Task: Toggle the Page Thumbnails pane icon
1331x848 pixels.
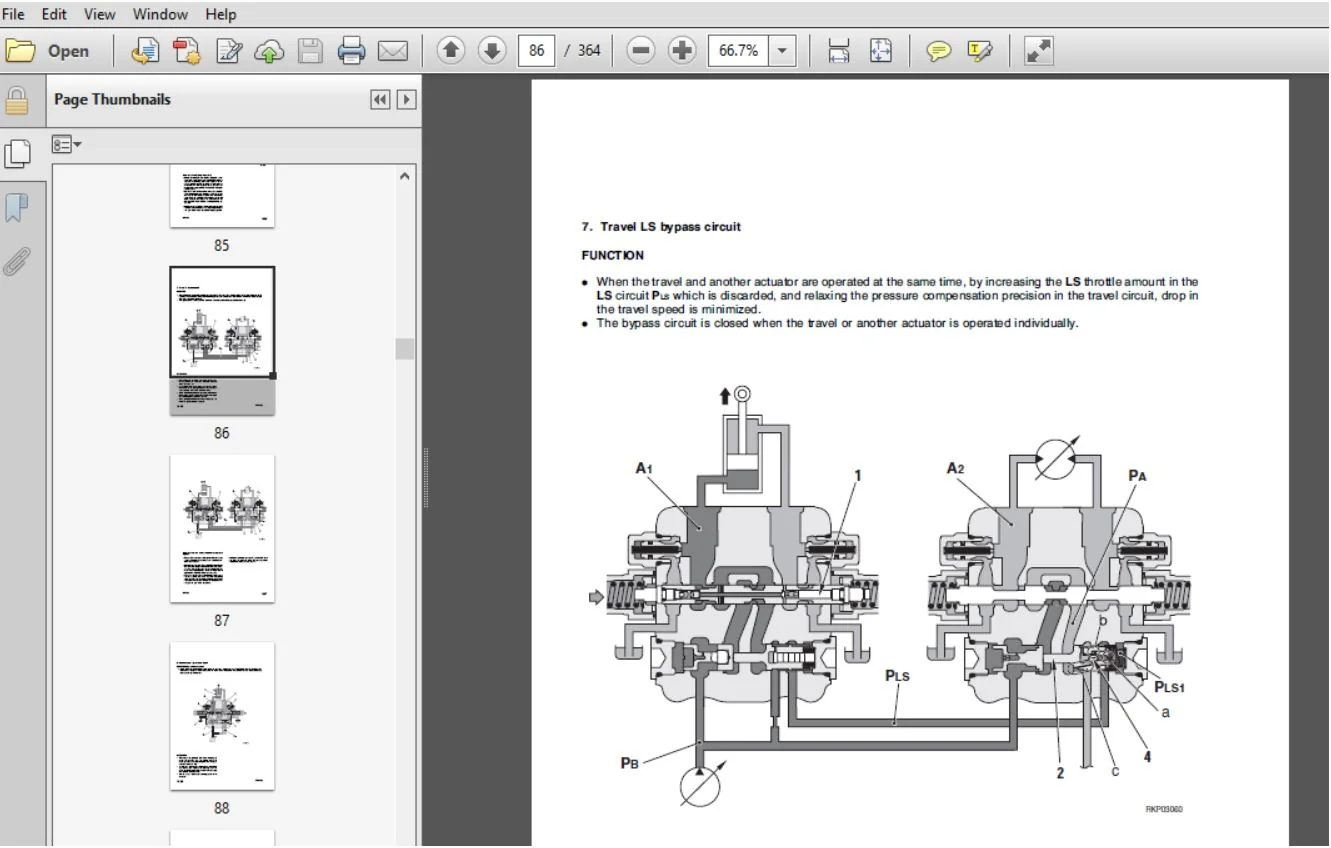Action: pyautogui.click(x=17, y=154)
